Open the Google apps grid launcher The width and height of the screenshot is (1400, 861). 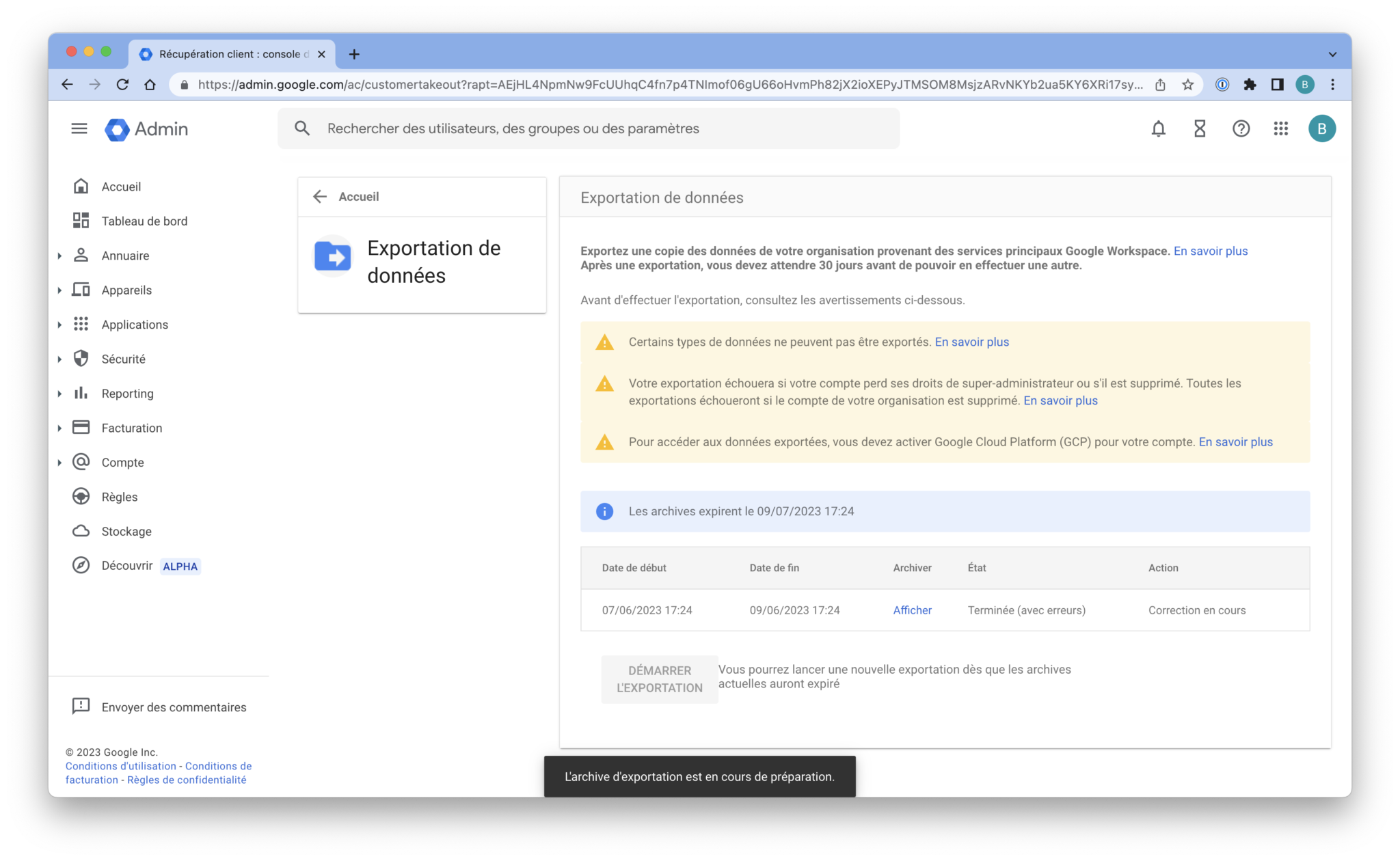point(1281,128)
